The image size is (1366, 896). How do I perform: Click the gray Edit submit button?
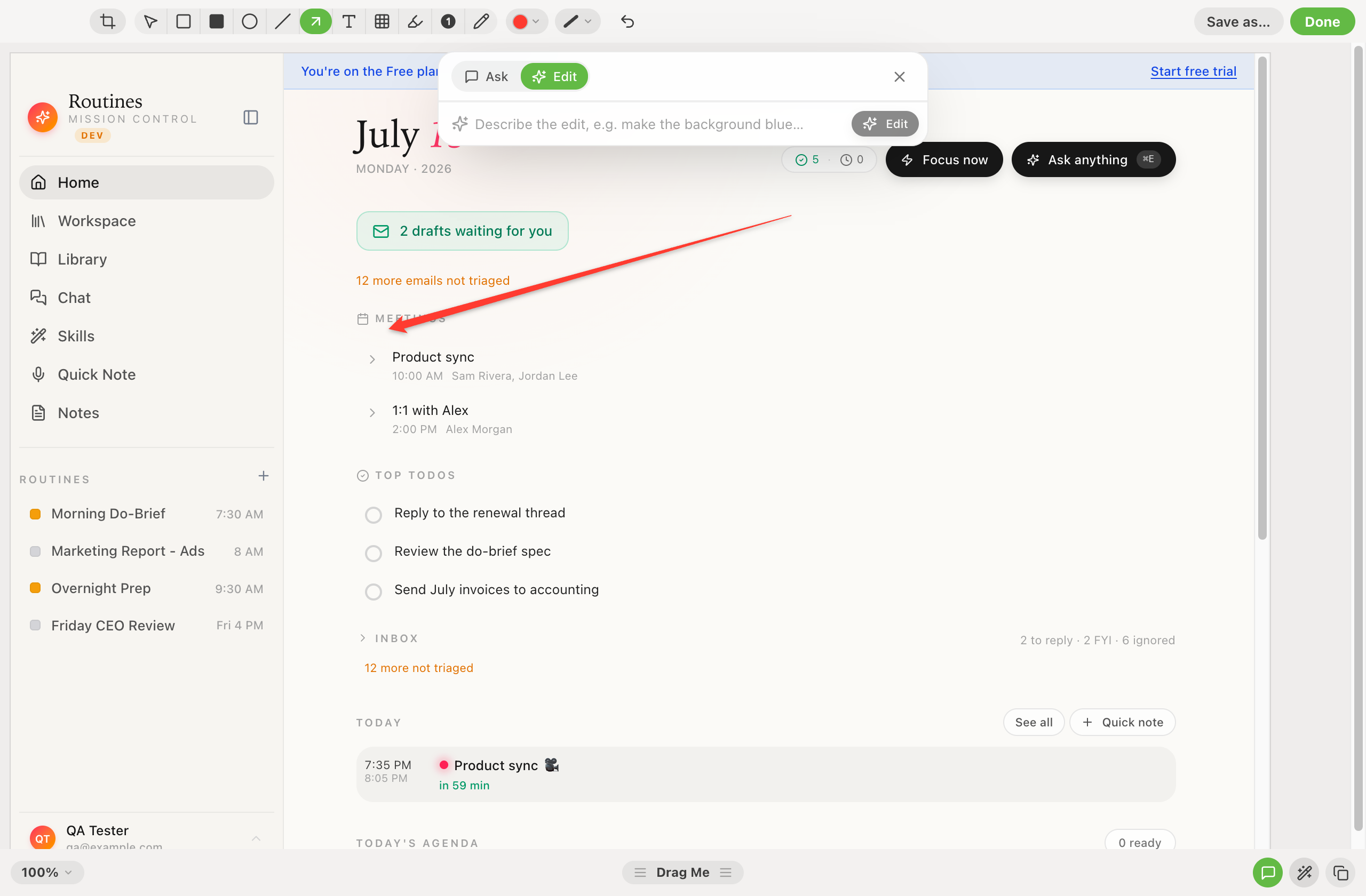coord(885,124)
